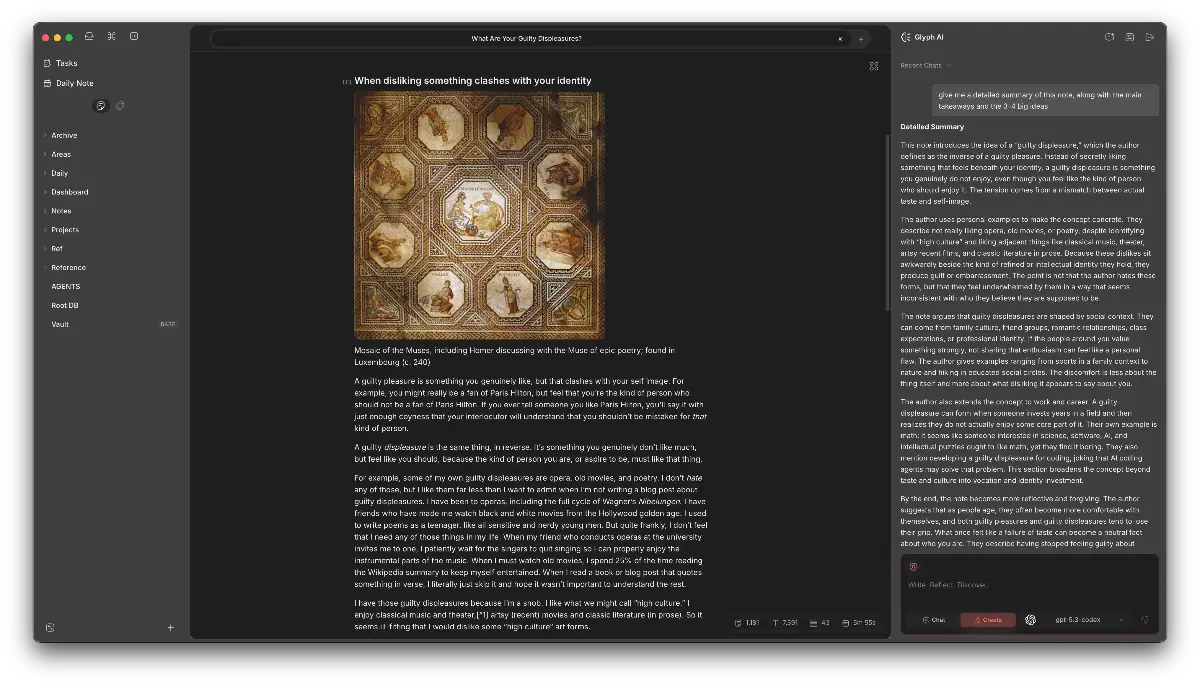Viewport: 1200px width, 686px height.
Task: Open the gpt-5.3-codex model dropdown
Action: tap(1083, 620)
